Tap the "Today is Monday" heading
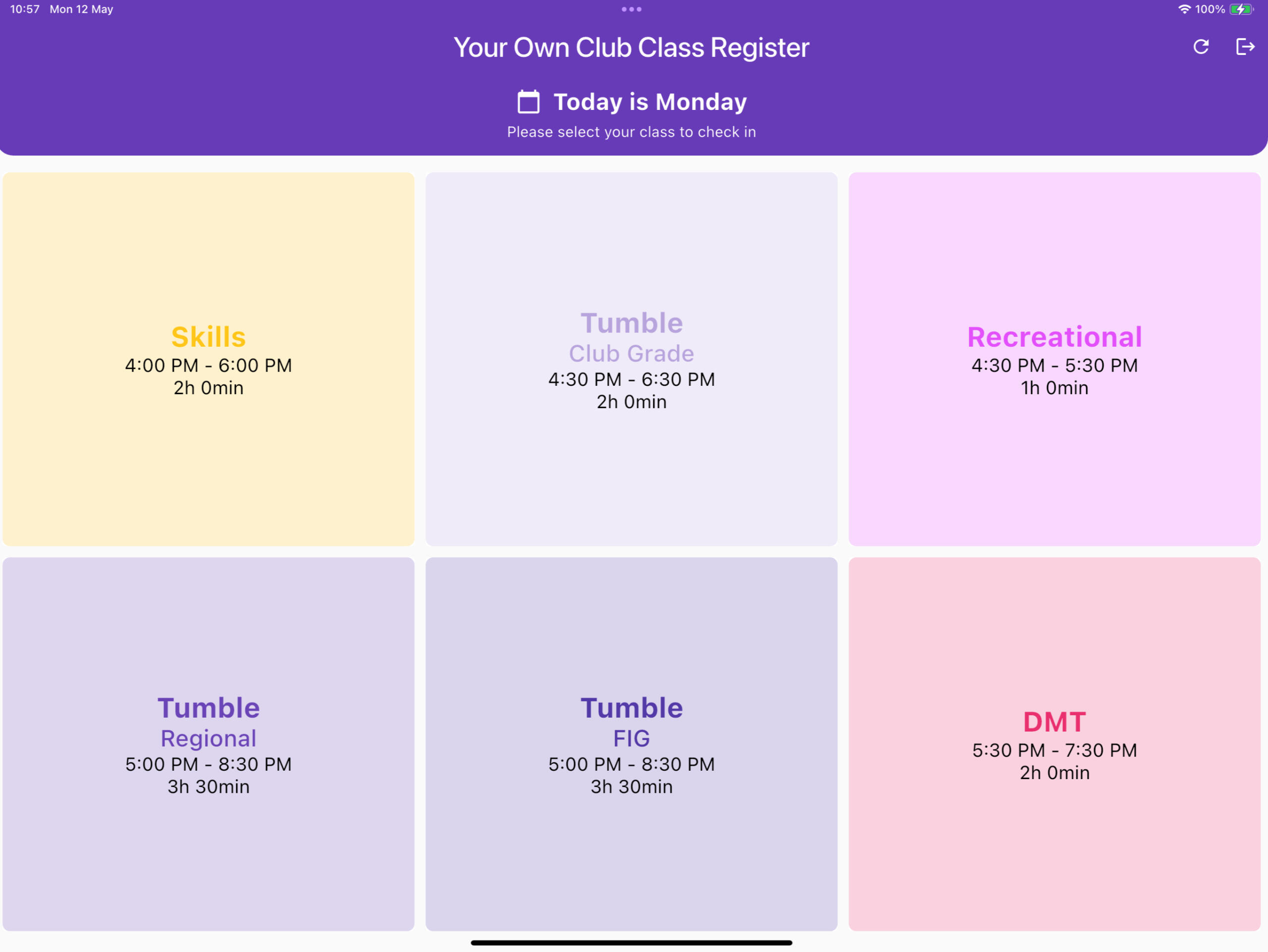Viewport: 1268px width, 952px height. 649,102
